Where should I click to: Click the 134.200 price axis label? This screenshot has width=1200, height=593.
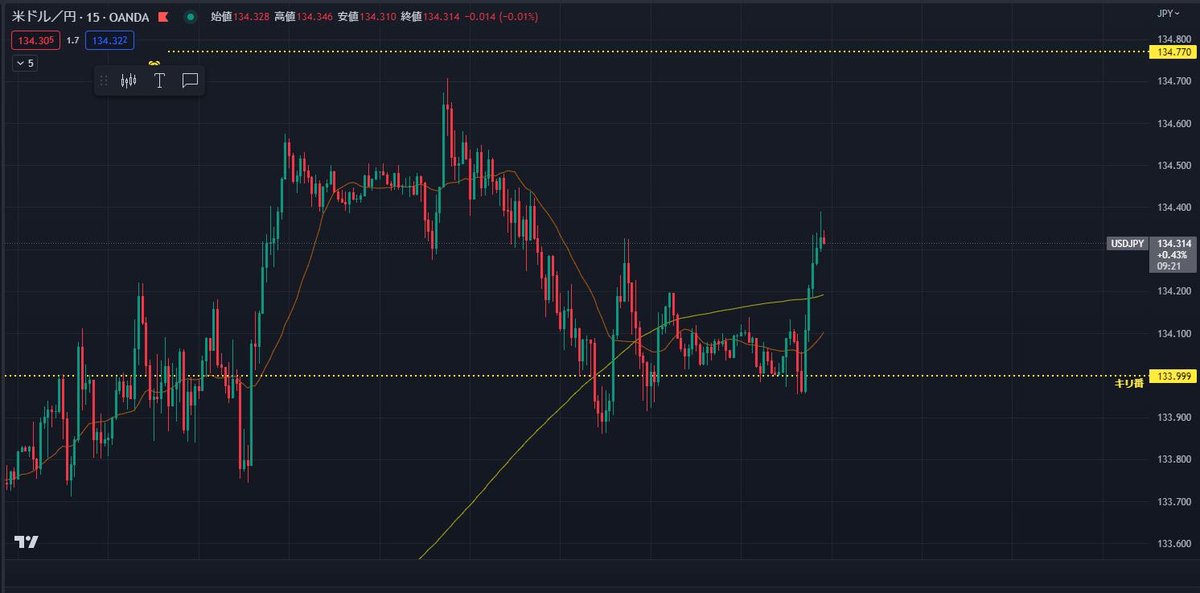[1174, 292]
